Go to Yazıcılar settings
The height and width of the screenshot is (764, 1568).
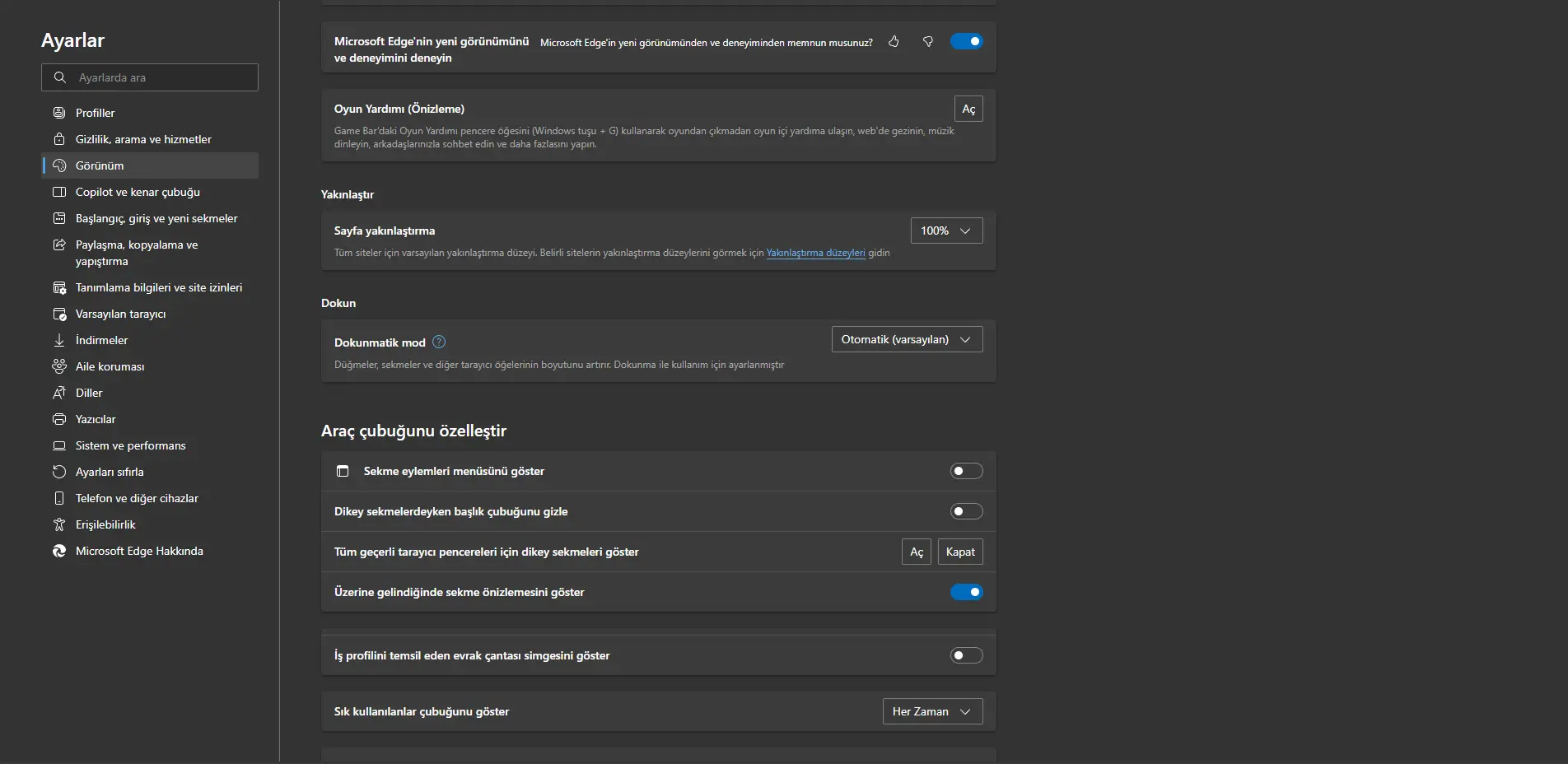point(150,419)
